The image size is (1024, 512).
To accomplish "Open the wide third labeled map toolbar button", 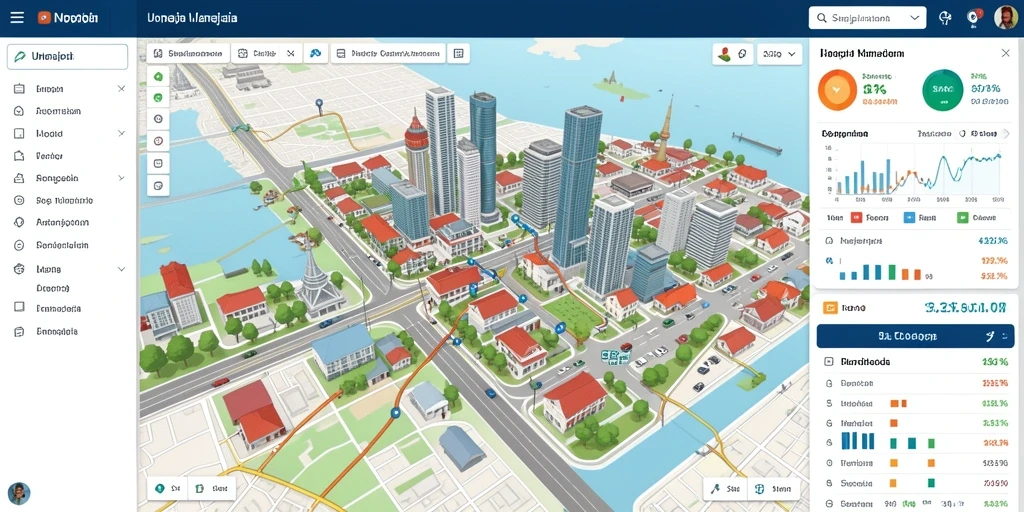I will (388, 54).
